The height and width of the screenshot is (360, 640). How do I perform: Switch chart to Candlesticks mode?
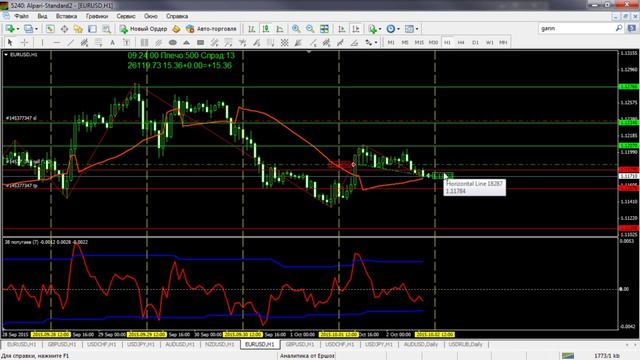click(266, 29)
